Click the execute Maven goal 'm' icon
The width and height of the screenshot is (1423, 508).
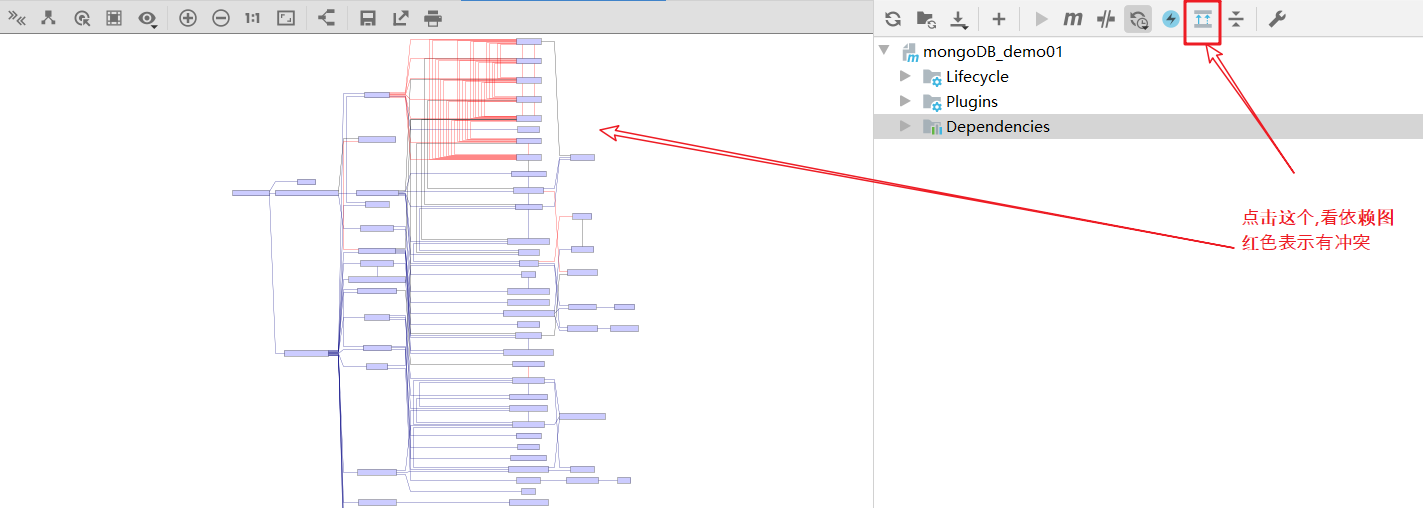click(1073, 18)
